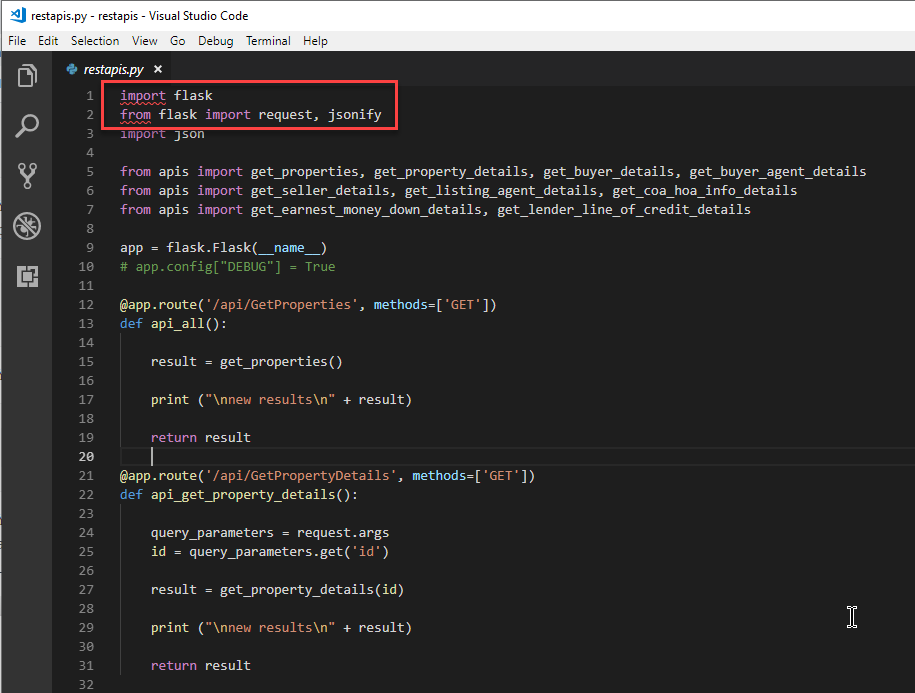Open the Terminal menu
Viewport: 915px width, 693px height.
tap(268, 41)
